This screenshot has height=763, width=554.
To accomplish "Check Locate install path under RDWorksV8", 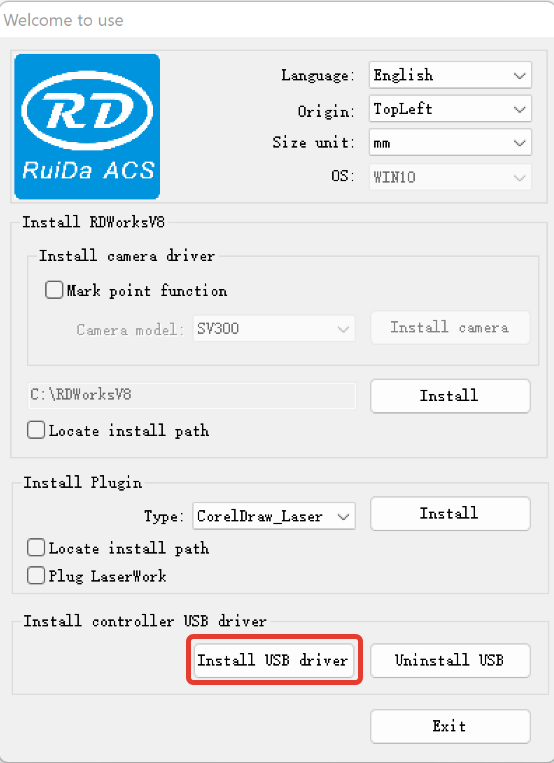I will click(36, 430).
